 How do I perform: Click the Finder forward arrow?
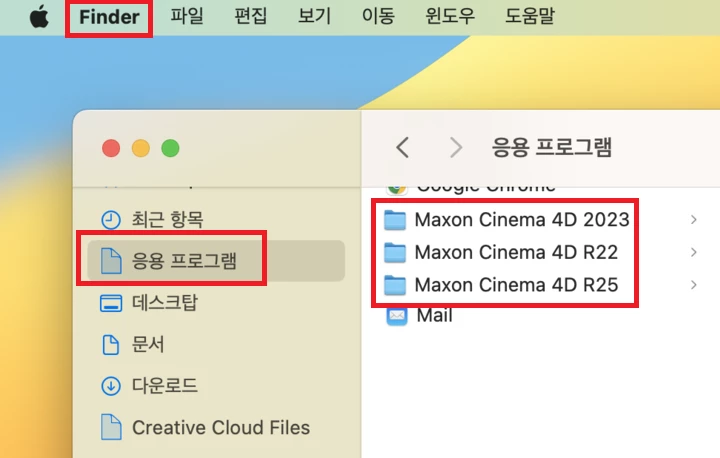click(456, 147)
